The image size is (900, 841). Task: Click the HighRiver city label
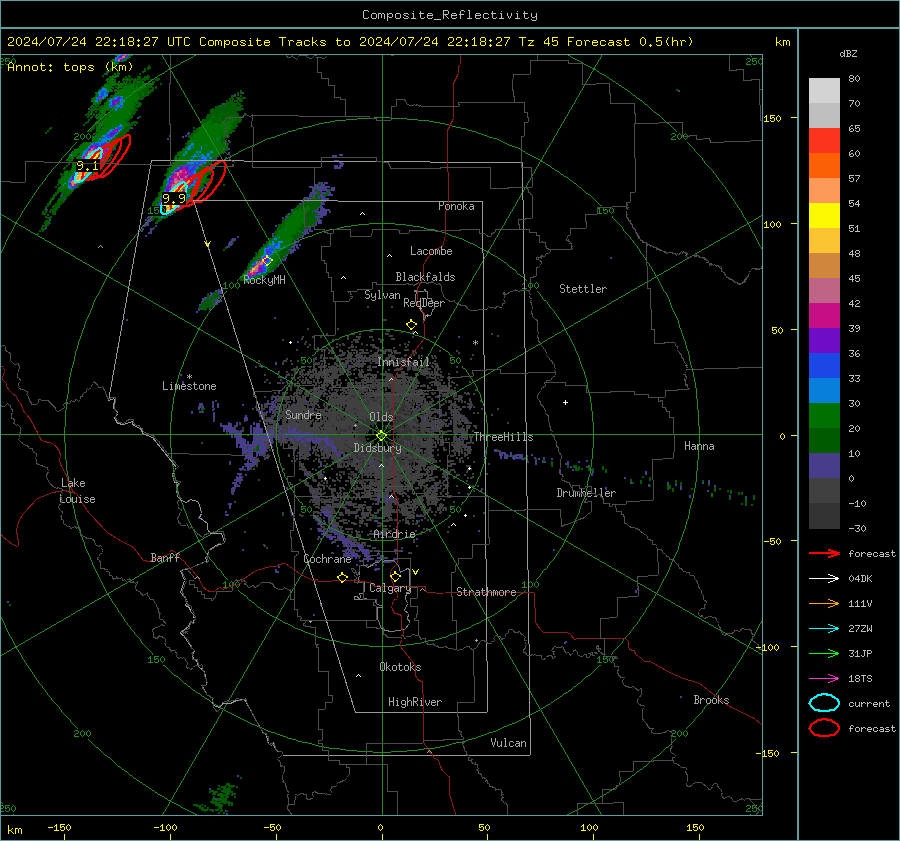click(415, 702)
